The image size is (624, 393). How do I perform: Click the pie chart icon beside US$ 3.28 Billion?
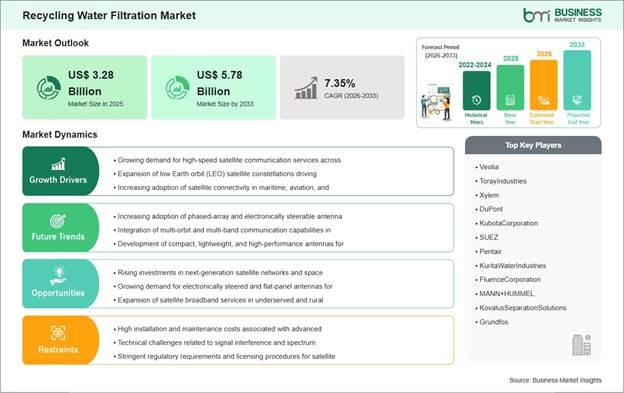49,88
